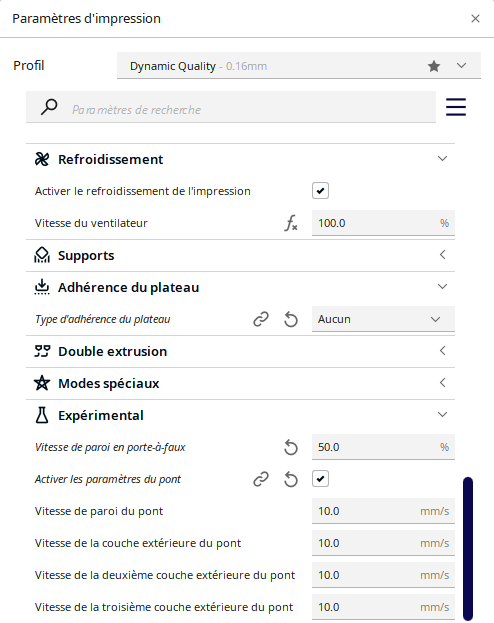Toggle Activer le refroidissement de l'impression checkbox

coord(320,191)
